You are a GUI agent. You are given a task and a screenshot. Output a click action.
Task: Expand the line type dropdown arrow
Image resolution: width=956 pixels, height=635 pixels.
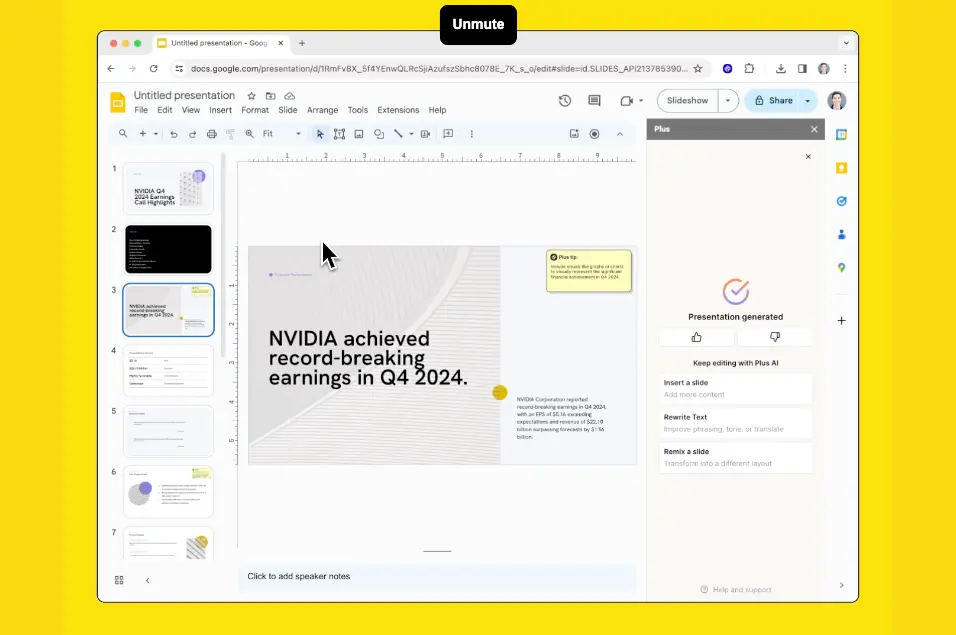412,134
